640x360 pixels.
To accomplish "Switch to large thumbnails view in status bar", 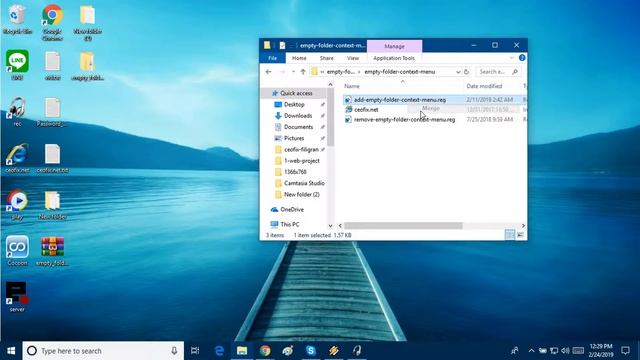I will [520, 235].
